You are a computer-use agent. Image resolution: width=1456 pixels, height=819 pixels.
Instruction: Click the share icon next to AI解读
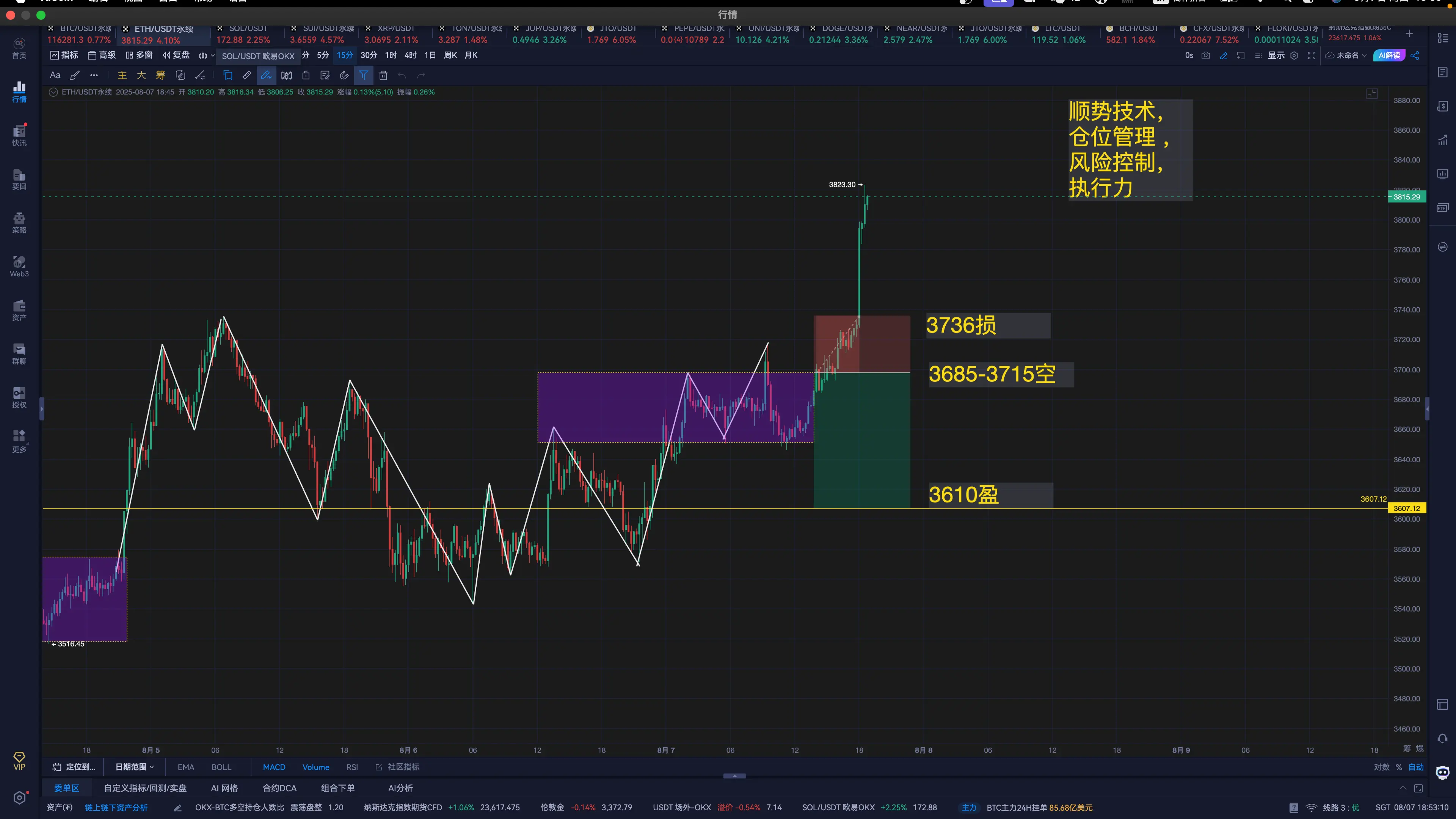(1415, 55)
